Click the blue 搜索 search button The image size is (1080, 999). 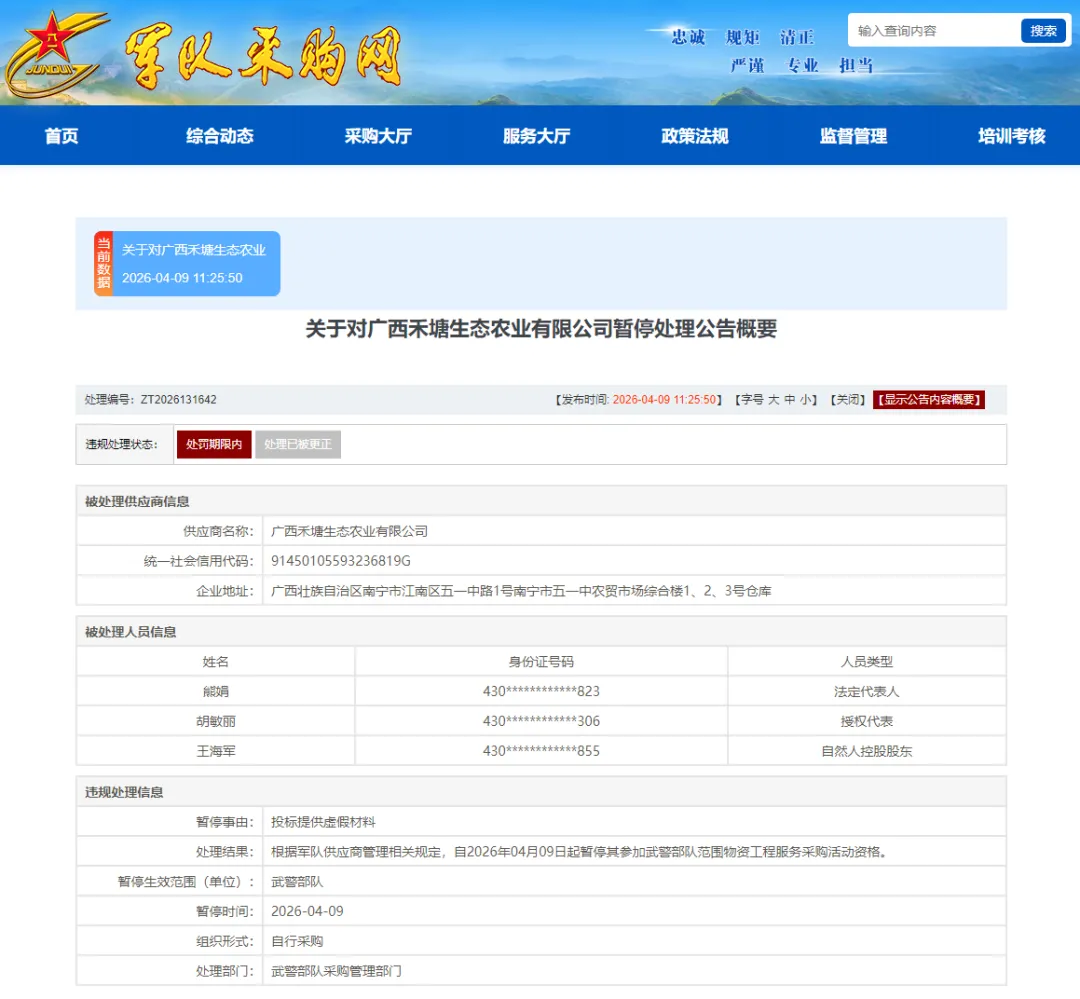pyautogui.click(x=1043, y=31)
